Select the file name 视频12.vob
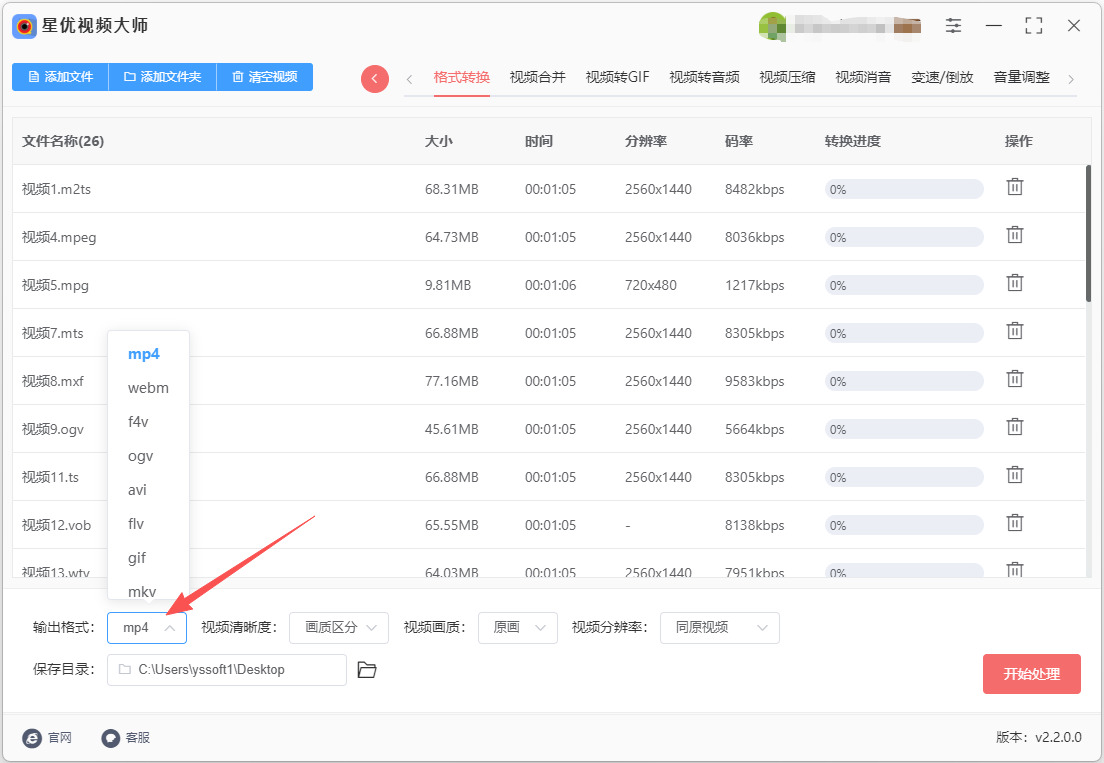 coord(56,525)
